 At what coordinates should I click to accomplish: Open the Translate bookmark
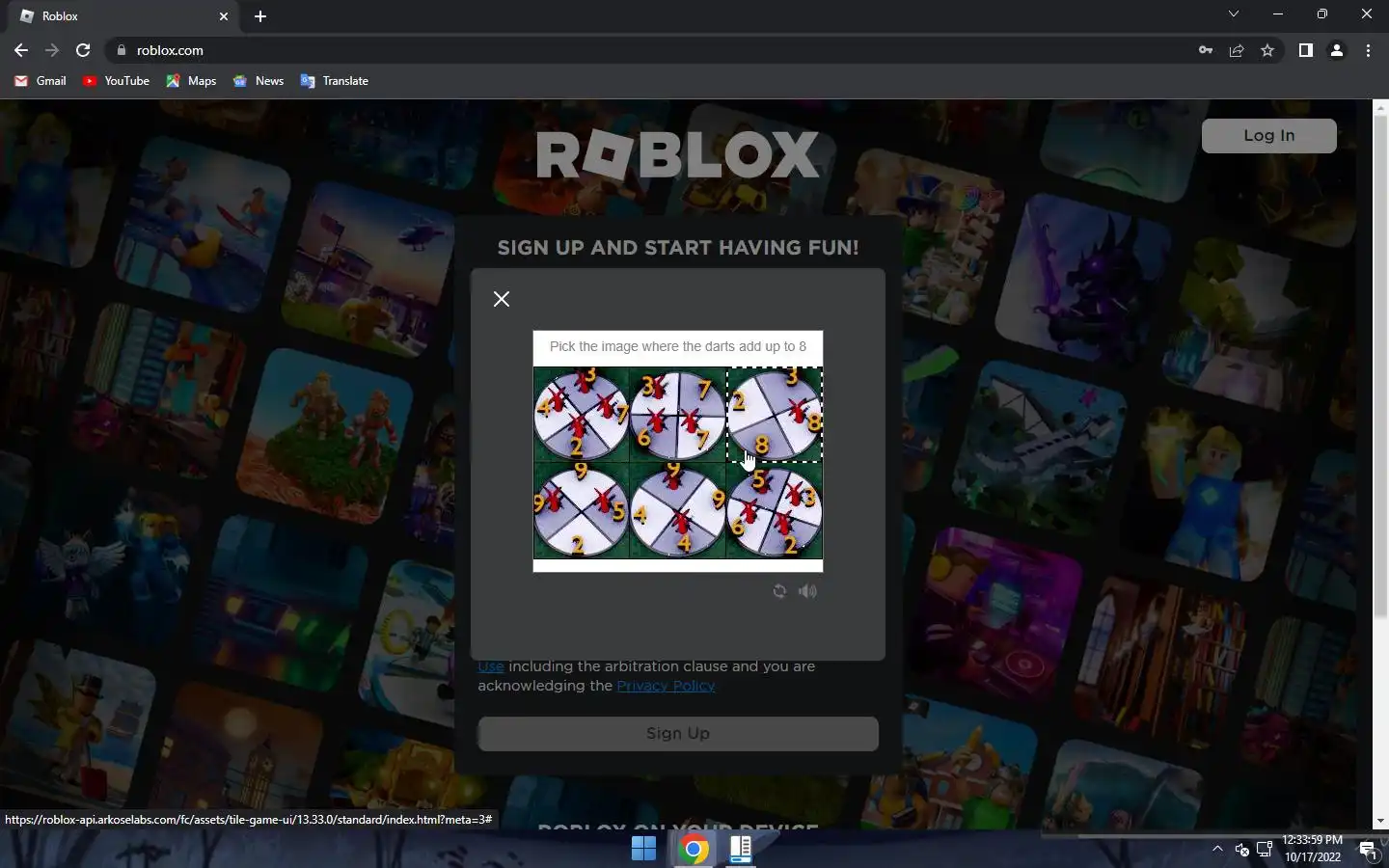(335, 81)
